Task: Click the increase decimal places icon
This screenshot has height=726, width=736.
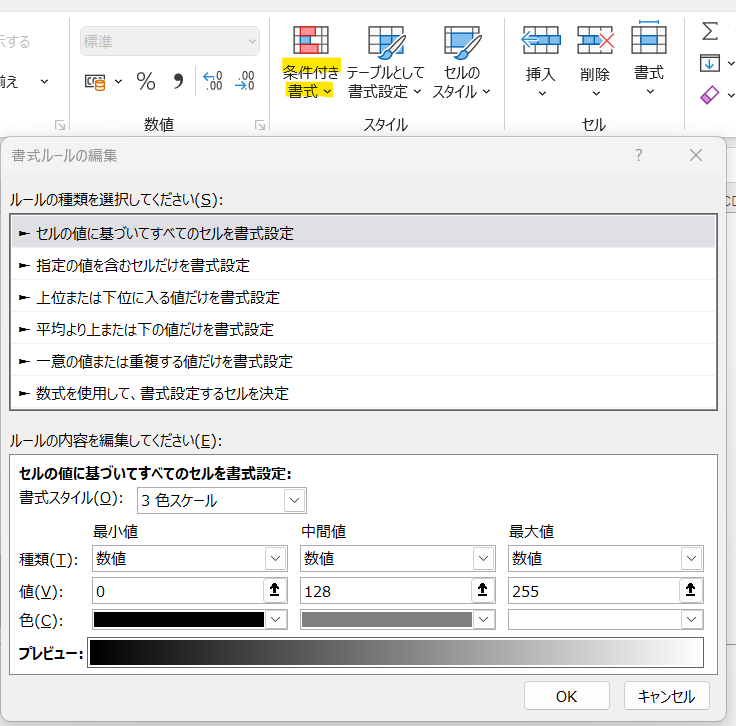Action: [x=212, y=81]
